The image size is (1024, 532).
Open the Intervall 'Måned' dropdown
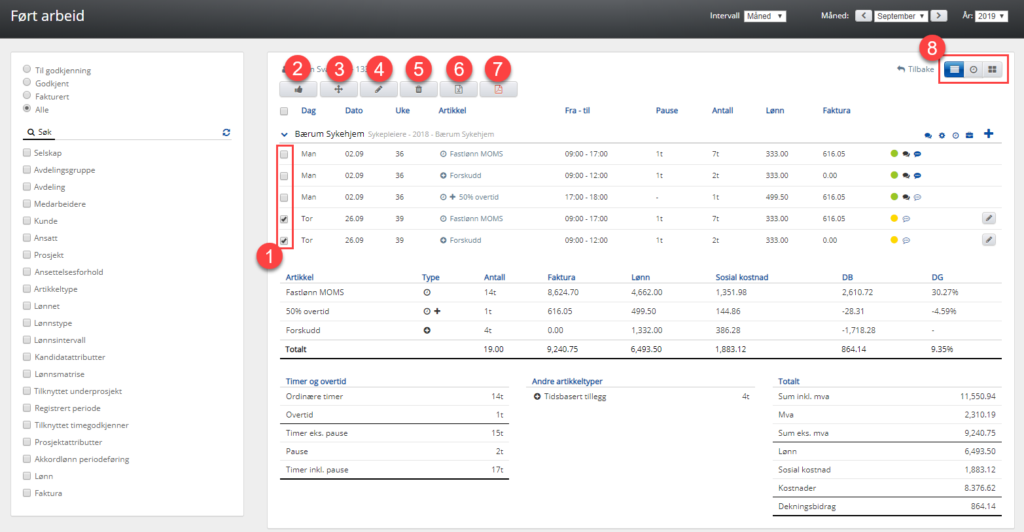(x=765, y=16)
